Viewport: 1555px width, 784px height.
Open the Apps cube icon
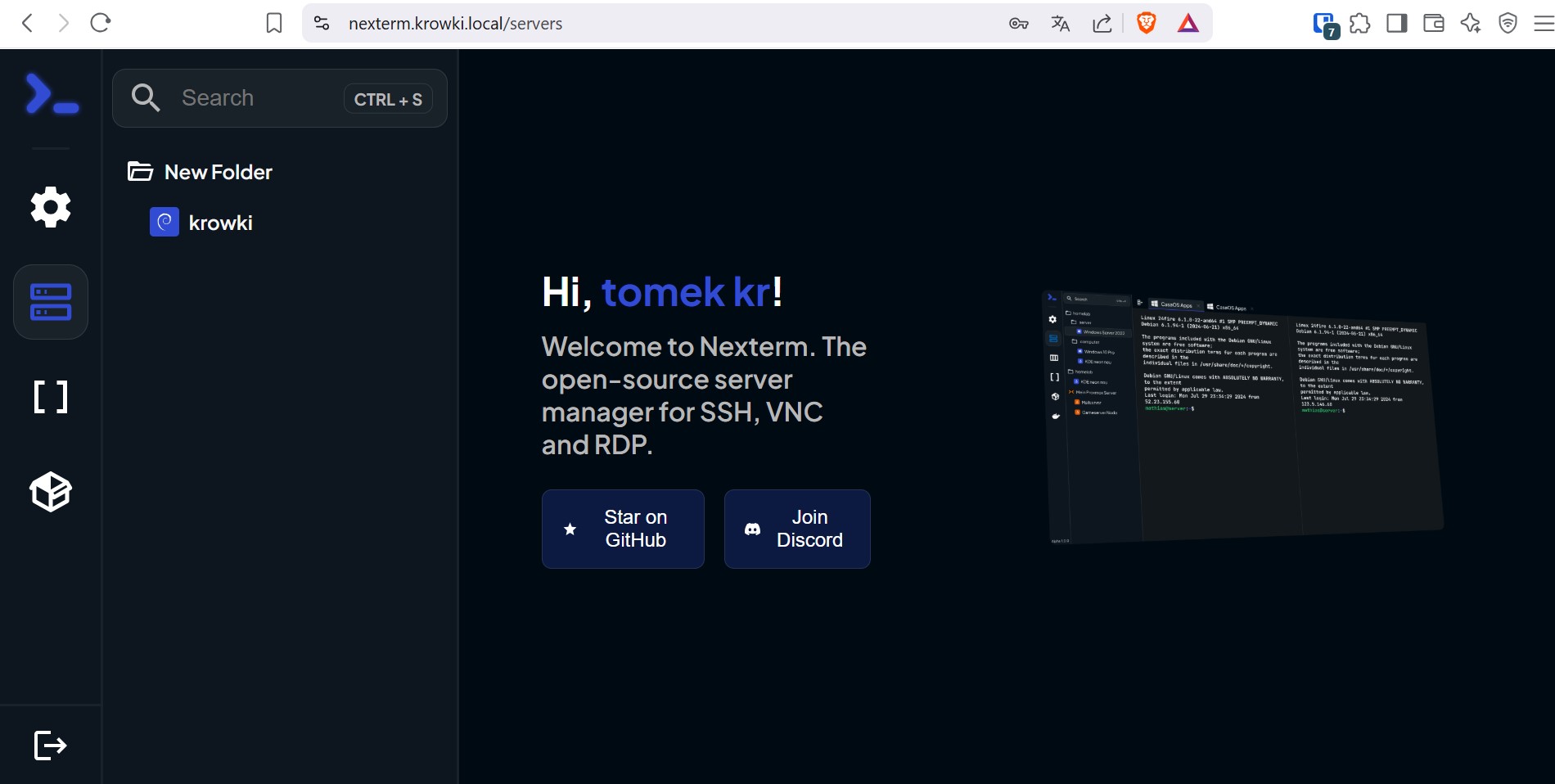(51, 492)
